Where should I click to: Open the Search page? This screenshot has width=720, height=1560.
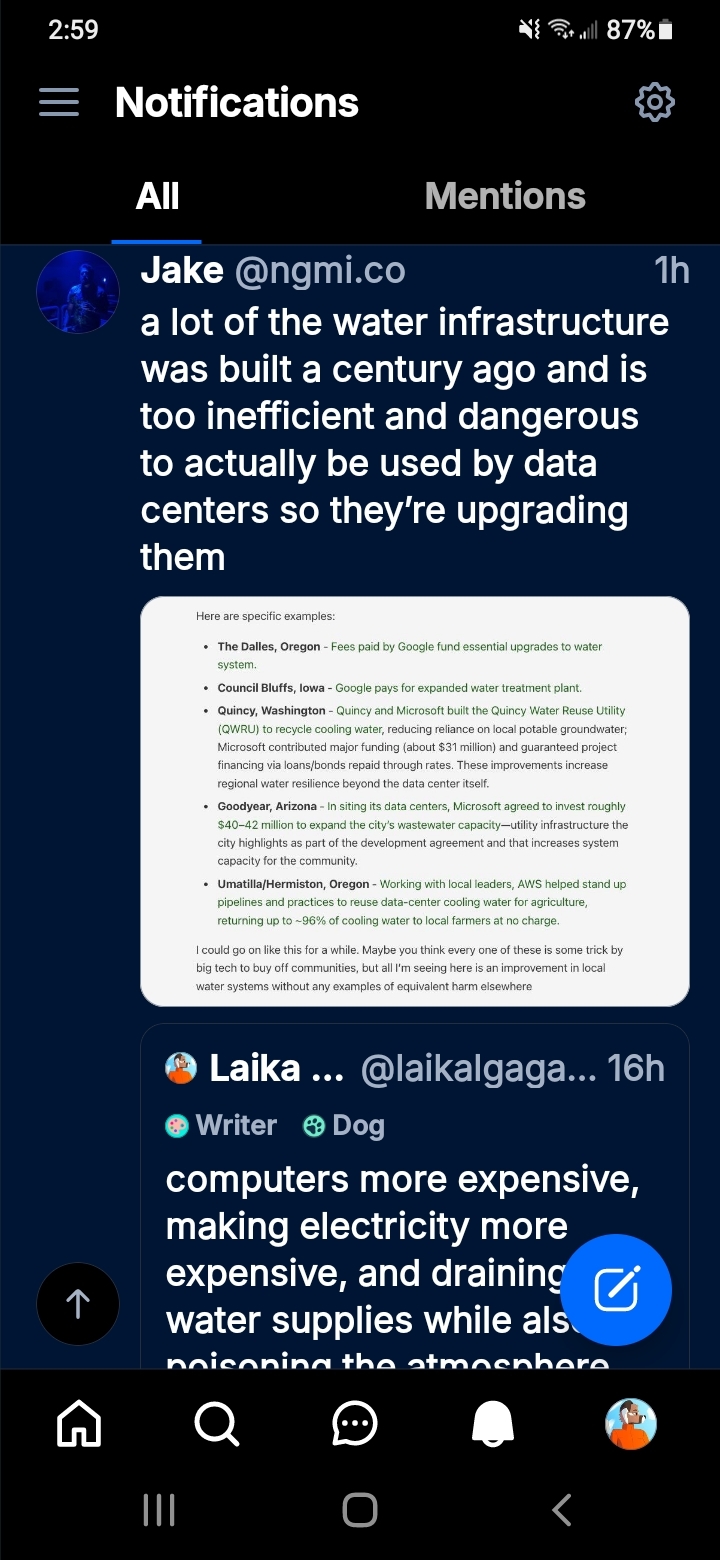coord(217,1423)
